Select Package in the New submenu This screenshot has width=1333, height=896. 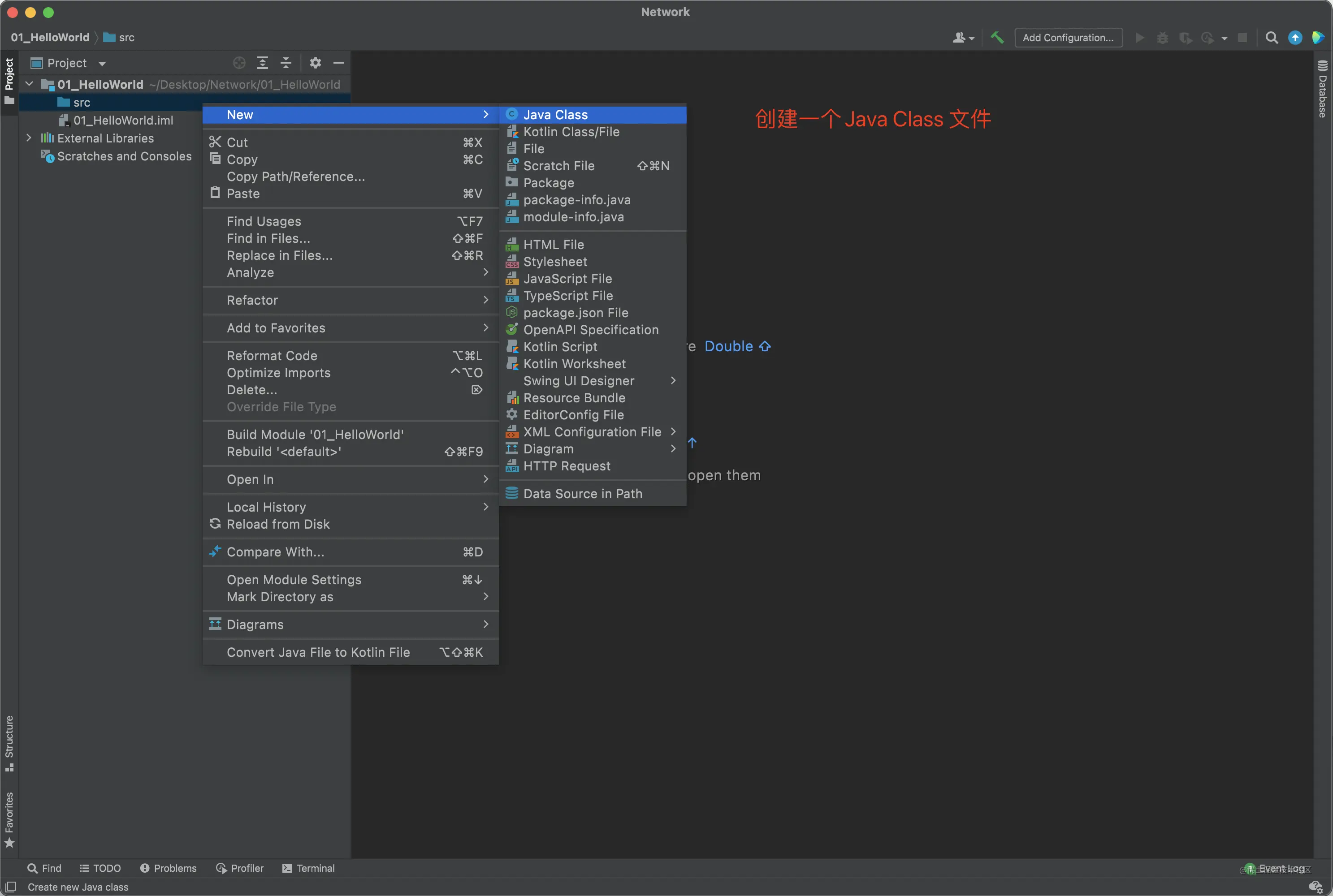(x=593, y=183)
